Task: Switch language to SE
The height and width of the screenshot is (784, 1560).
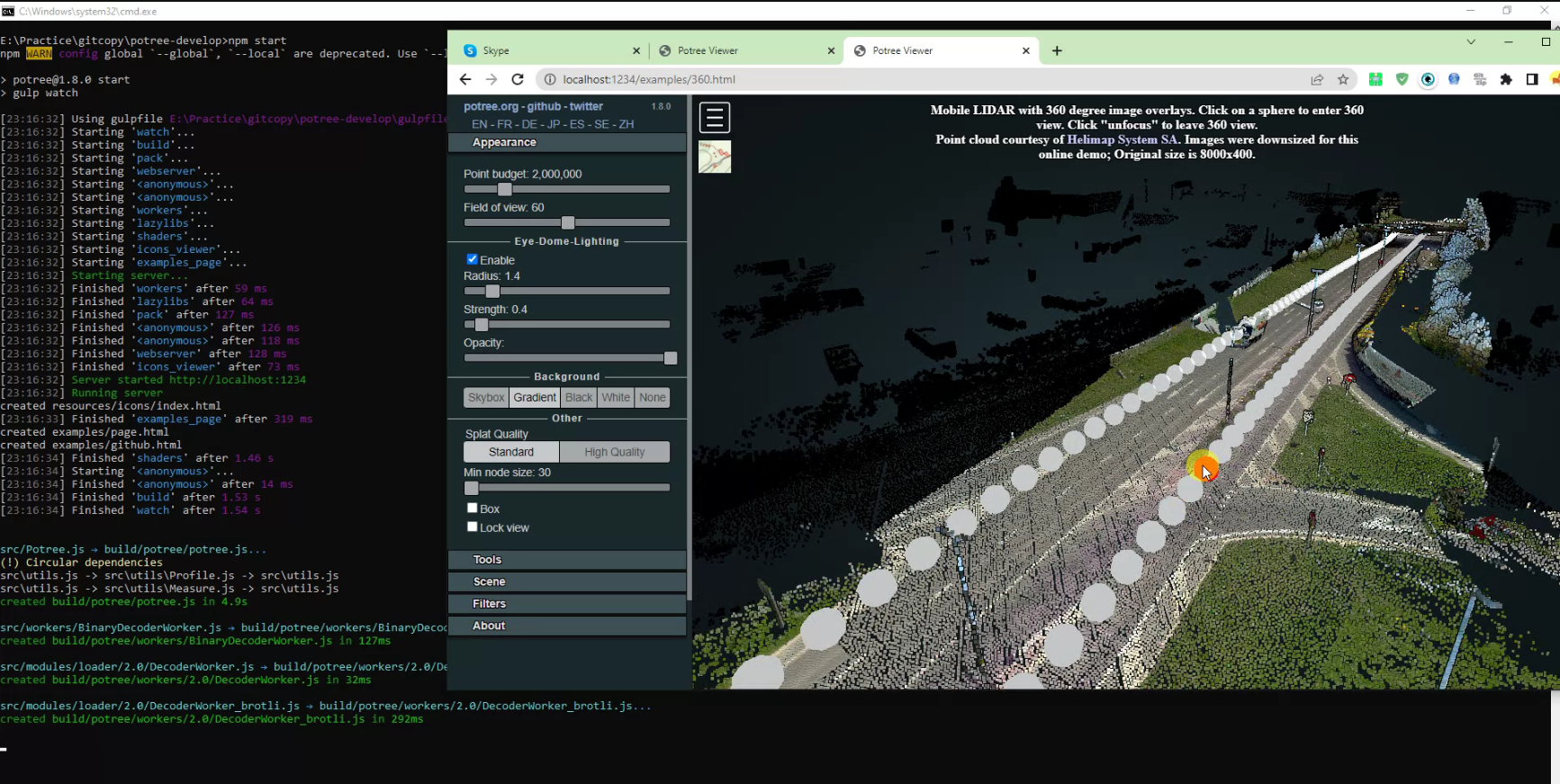Action: [x=602, y=124]
